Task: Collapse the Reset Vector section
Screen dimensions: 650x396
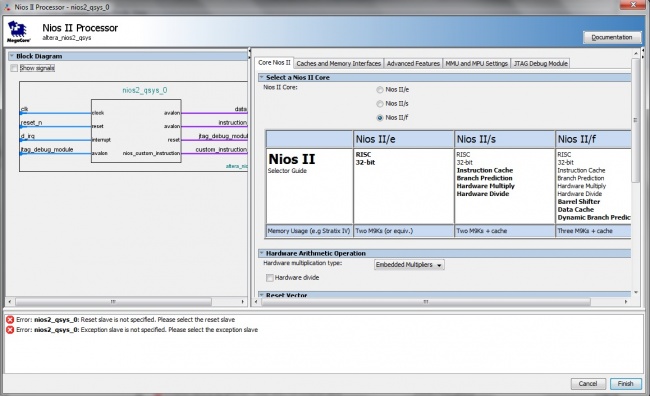Action: point(262,295)
